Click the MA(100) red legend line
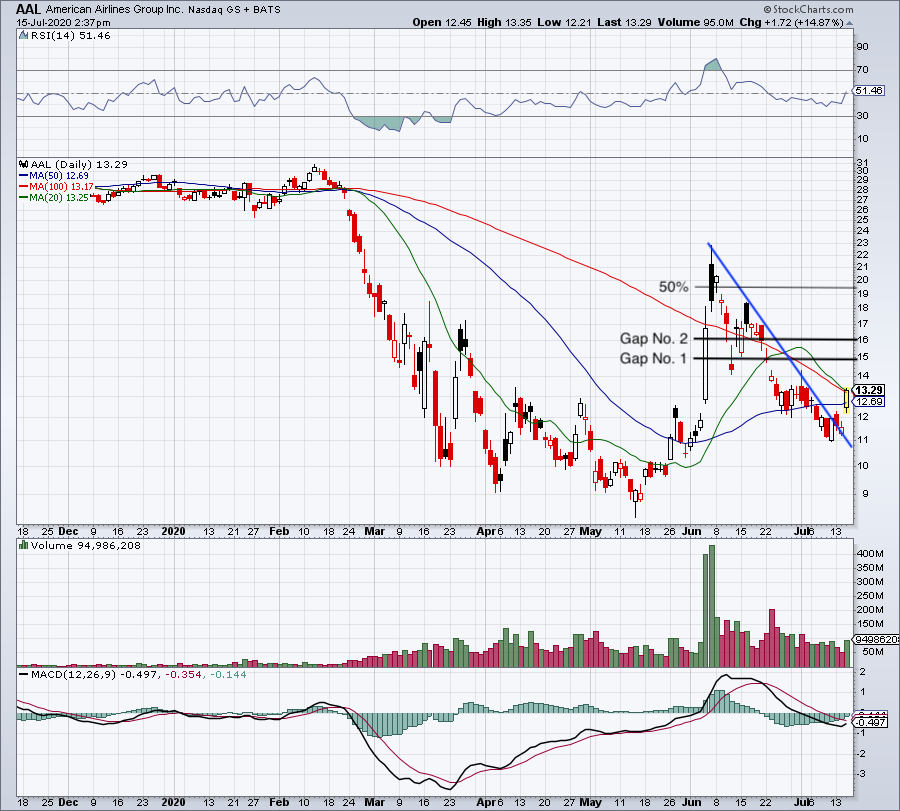Image resolution: width=900 pixels, height=811 pixels. pyautogui.click(x=24, y=187)
